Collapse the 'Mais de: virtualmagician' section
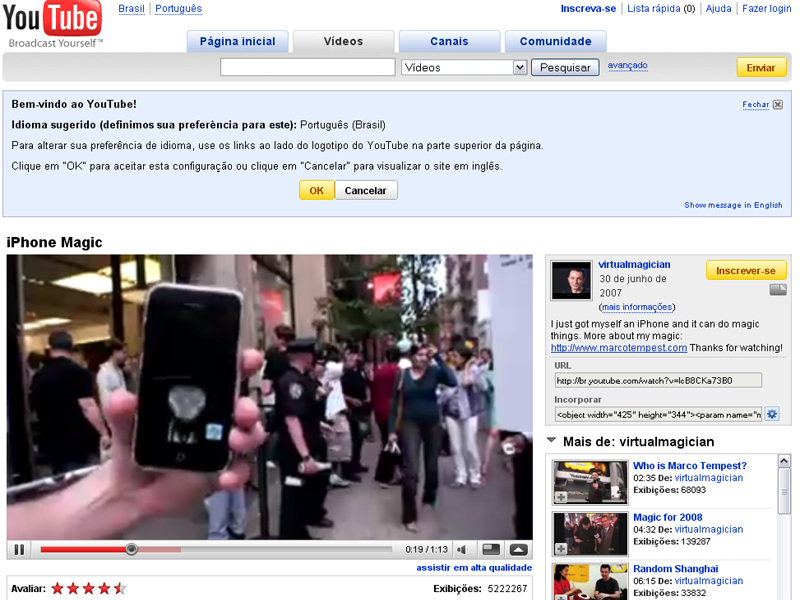 tap(552, 440)
